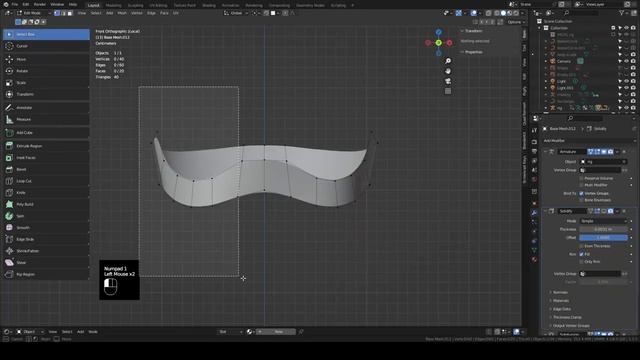The image size is (640, 360).
Task: Open the Global transform orientation dropdown
Action: pyautogui.click(x=236, y=13)
